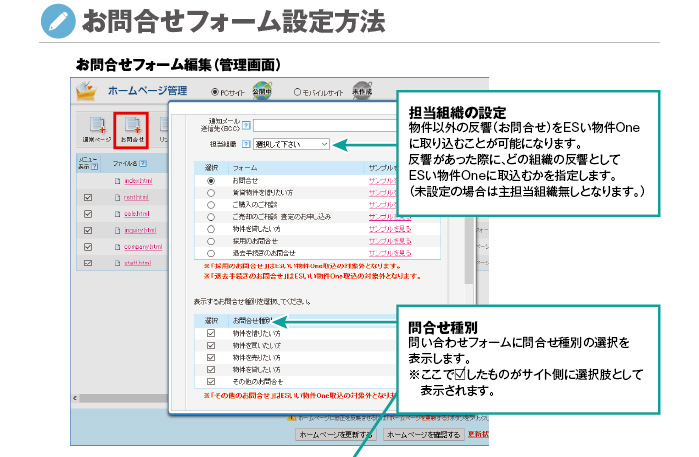View sample link for 採用のお問合せ

coord(390,241)
